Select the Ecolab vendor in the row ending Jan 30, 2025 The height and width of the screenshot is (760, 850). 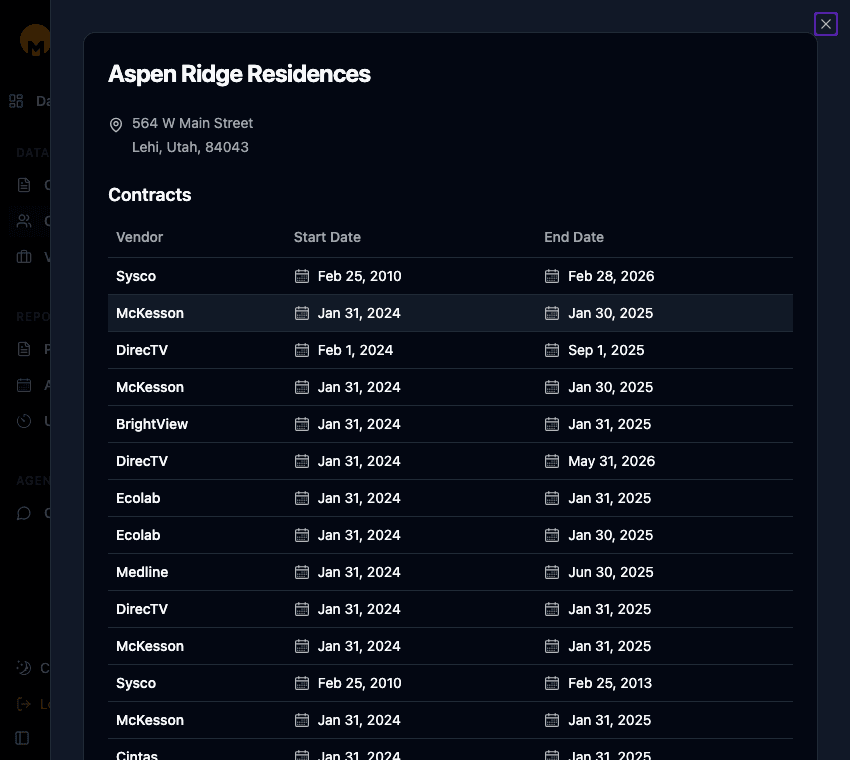[x=138, y=535]
